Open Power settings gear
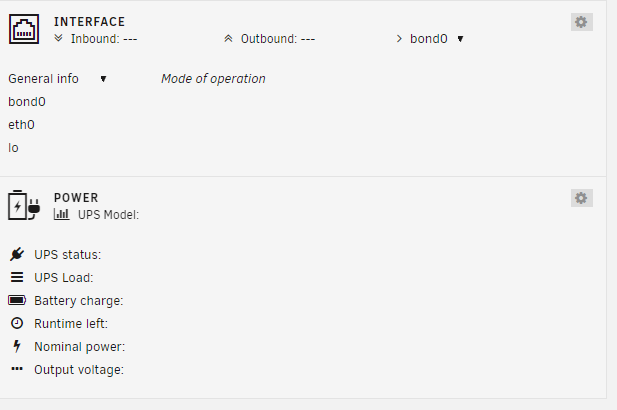Screen dimensions: 617x410 tap(582, 198)
